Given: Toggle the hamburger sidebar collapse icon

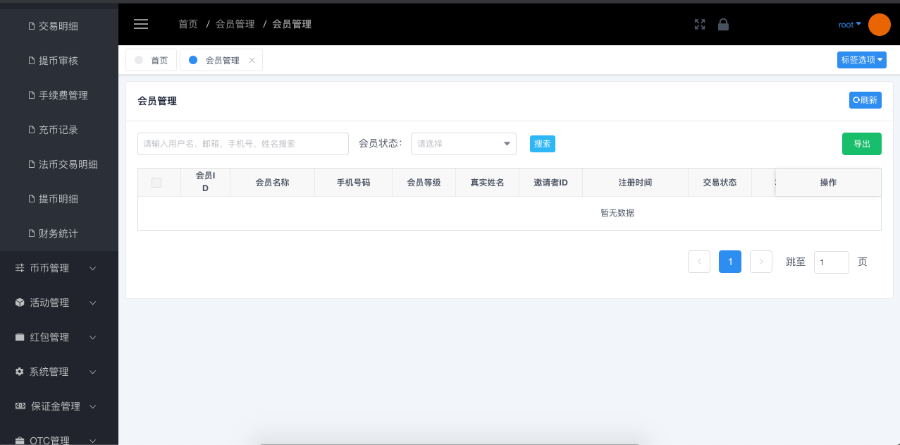Looking at the screenshot, I should pyautogui.click(x=141, y=24).
